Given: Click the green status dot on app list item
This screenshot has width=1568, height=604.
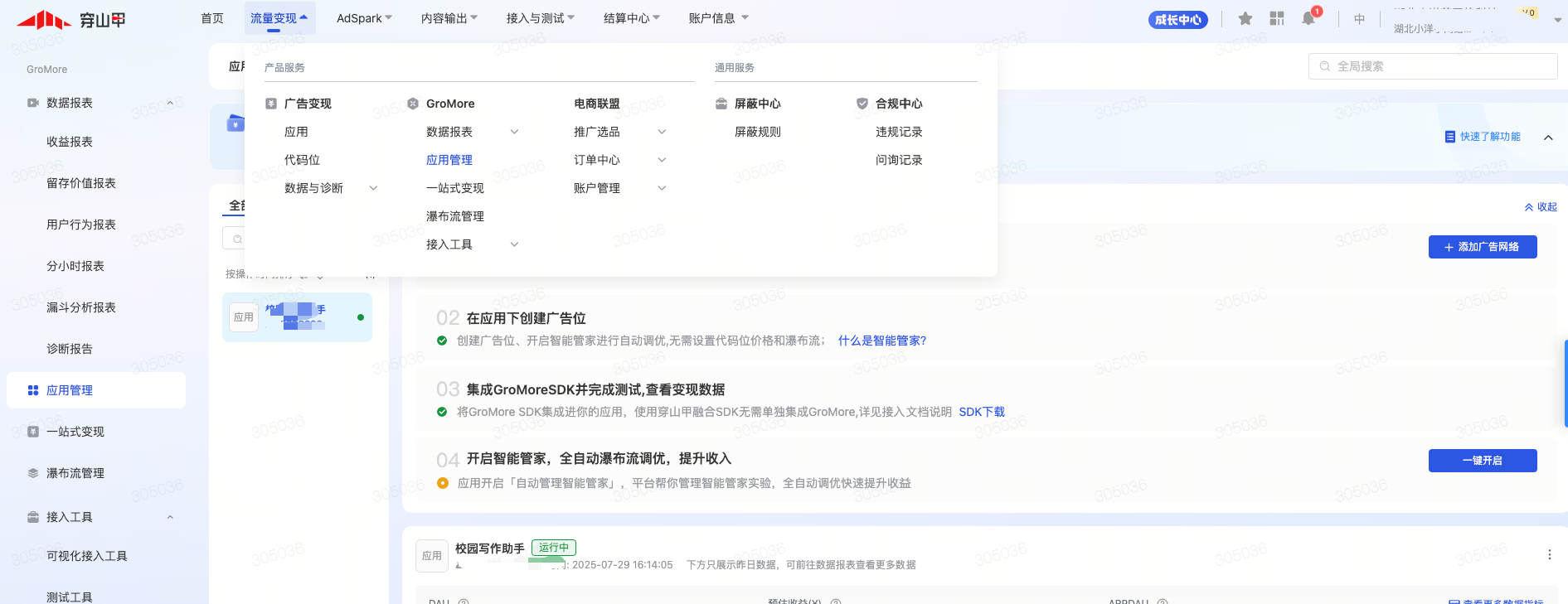Looking at the screenshot, I should [360, 317].
